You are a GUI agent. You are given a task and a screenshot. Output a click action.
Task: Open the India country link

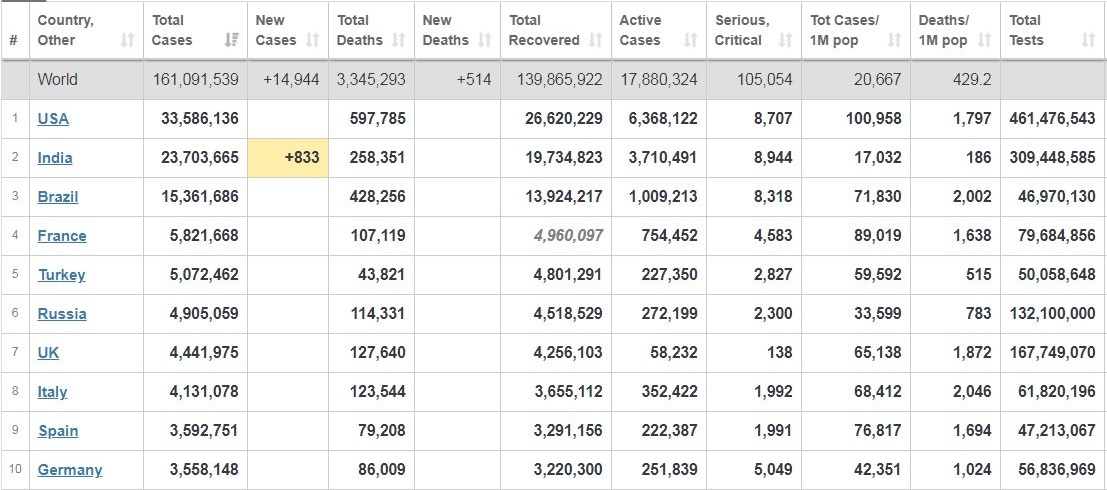pyautogui.click(x=55, y=157)
